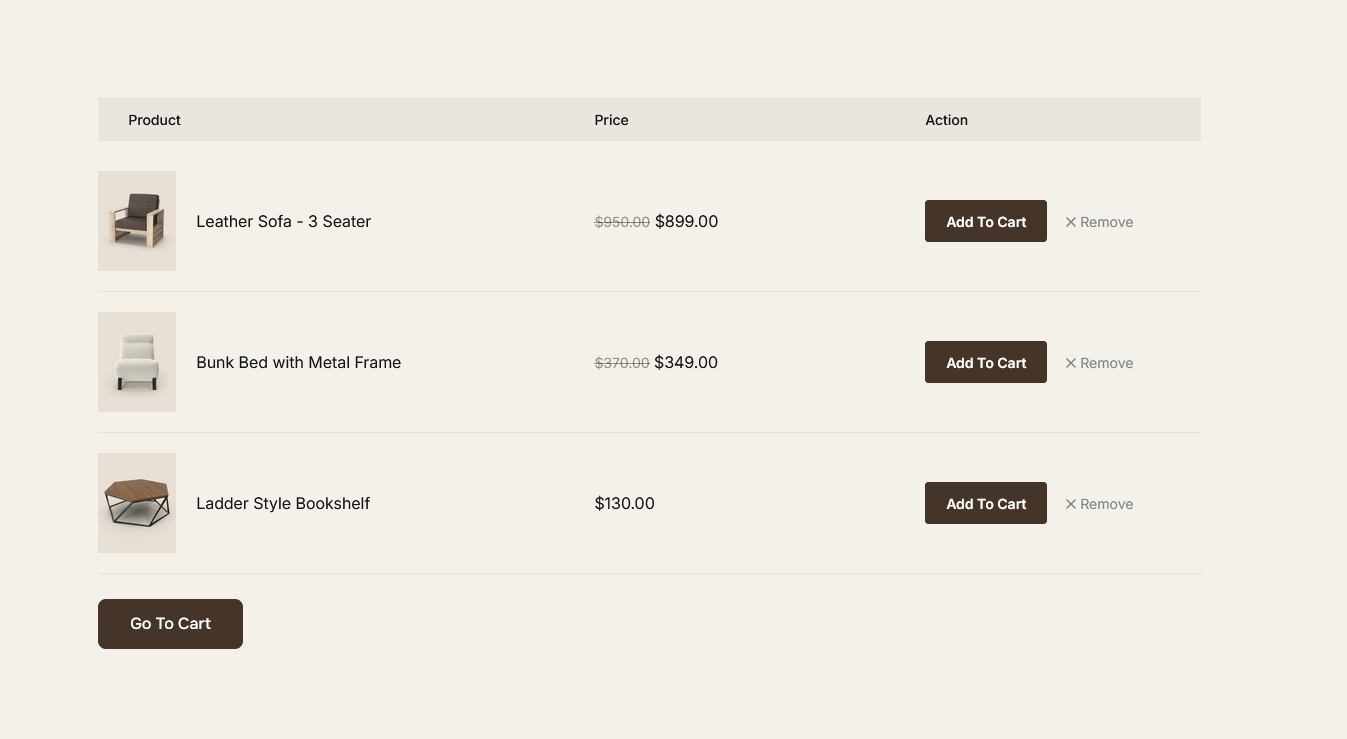Click the $899.00 sale price
This screenshot has width=1347, height=739.
click(x=686, y=221)
